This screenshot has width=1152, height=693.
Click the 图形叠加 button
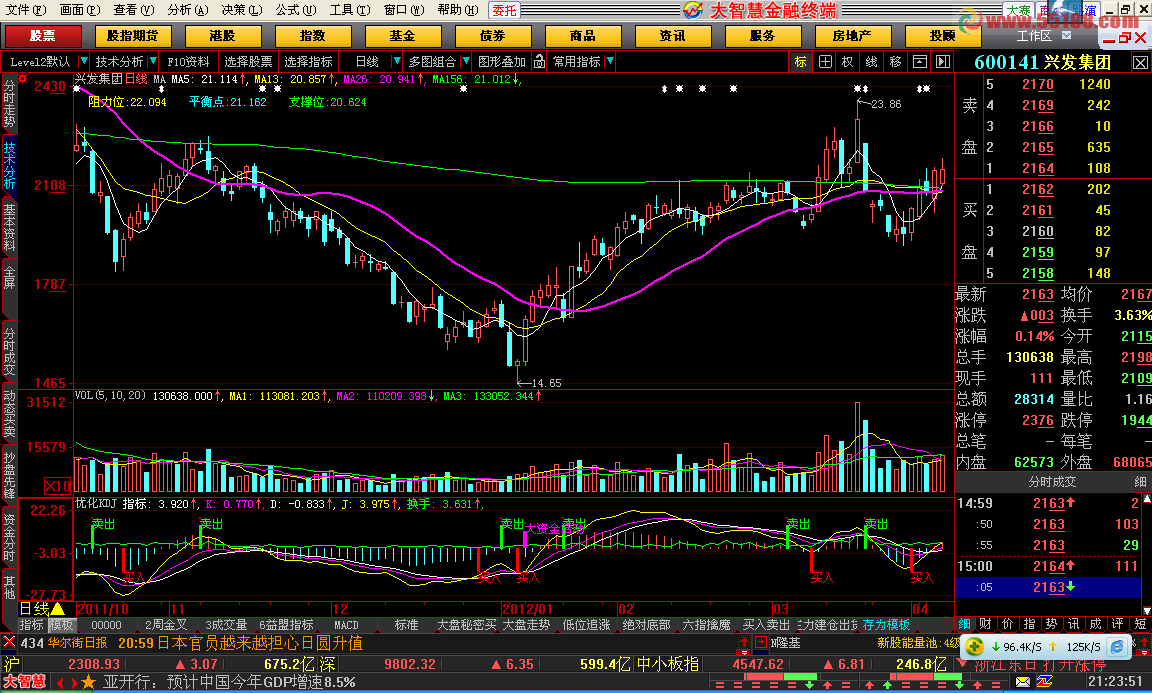tap(502, 62)
